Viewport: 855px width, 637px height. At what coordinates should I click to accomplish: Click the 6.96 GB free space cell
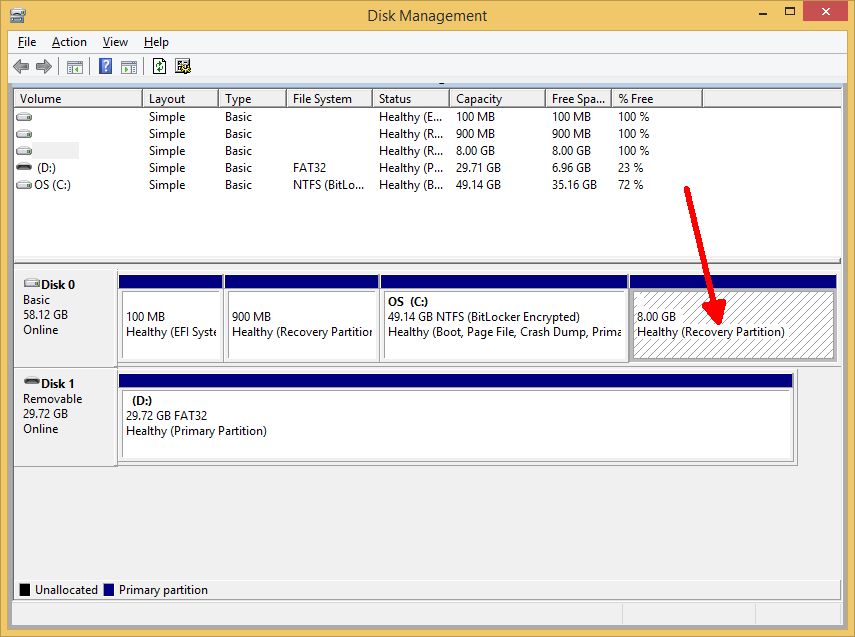point(571,168)
